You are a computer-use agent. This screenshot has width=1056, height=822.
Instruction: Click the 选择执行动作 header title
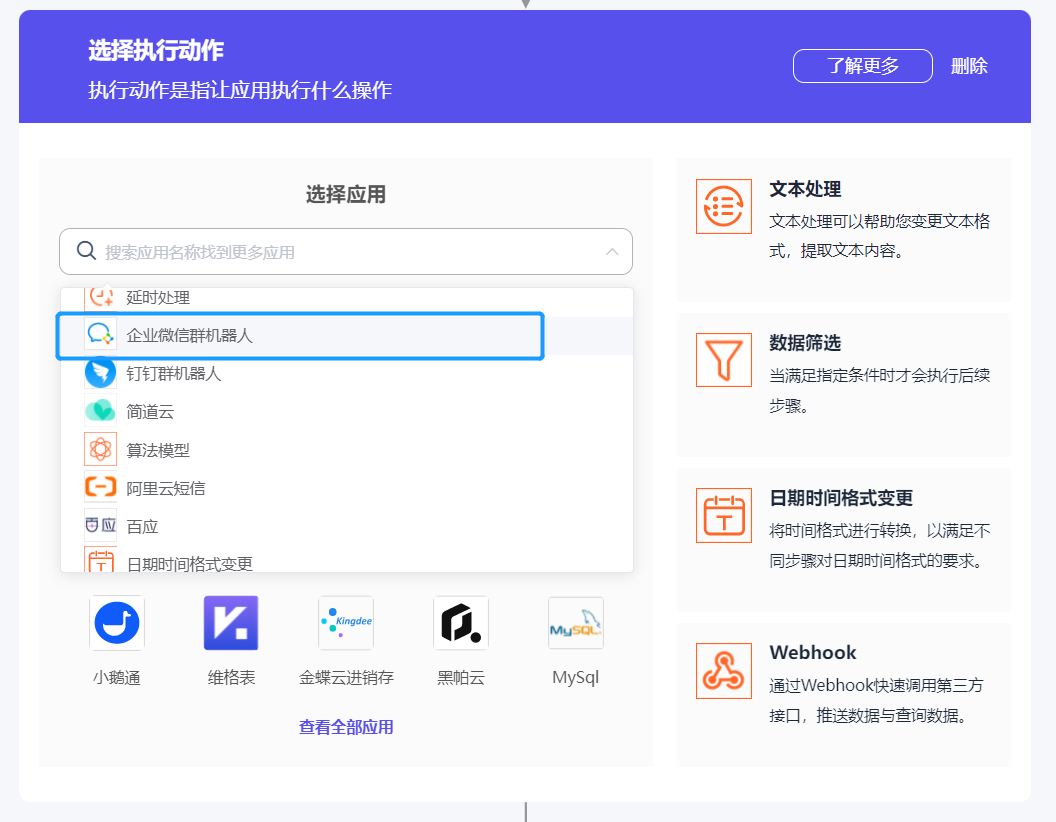[156, 50]
